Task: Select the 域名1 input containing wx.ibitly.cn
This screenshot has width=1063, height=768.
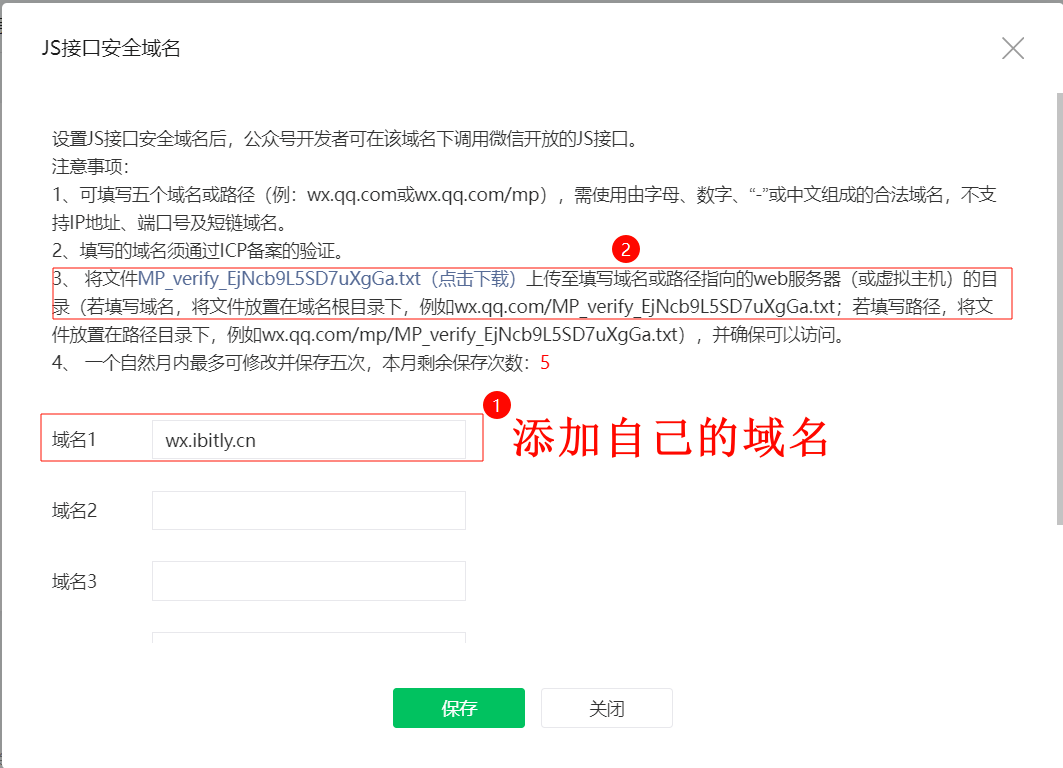Action: click(309, 438)
